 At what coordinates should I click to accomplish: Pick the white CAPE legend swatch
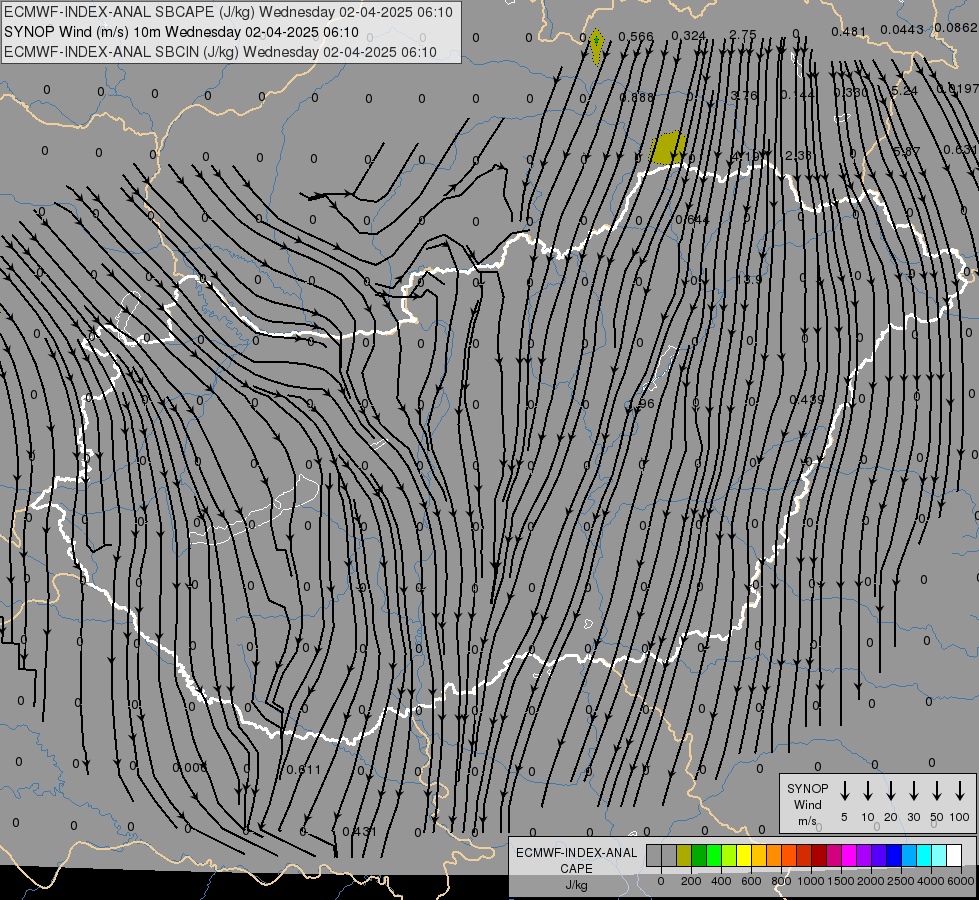(x=953, y=855)
